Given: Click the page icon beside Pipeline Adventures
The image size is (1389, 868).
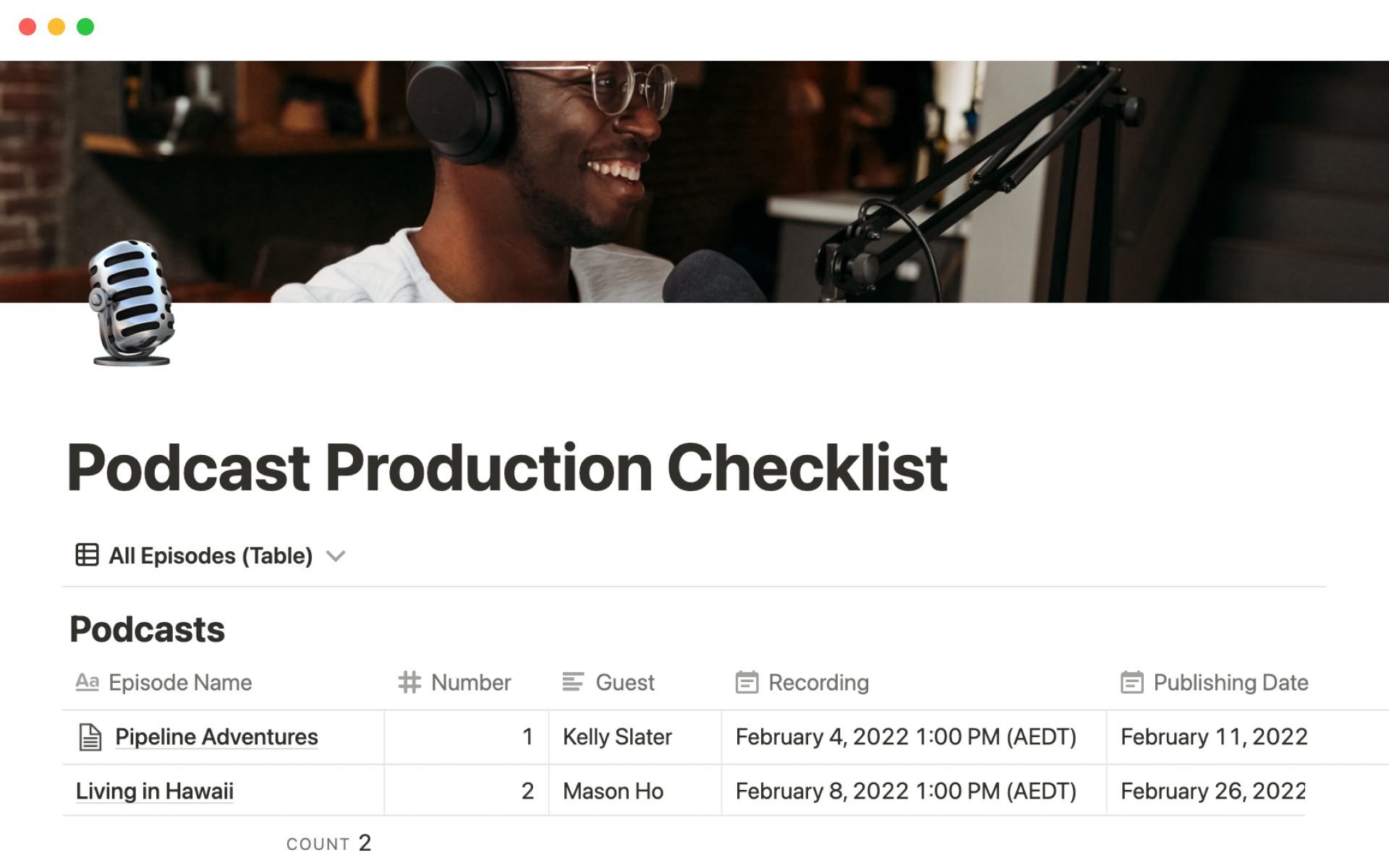Looking at the screenshot, I should point(90,736).
